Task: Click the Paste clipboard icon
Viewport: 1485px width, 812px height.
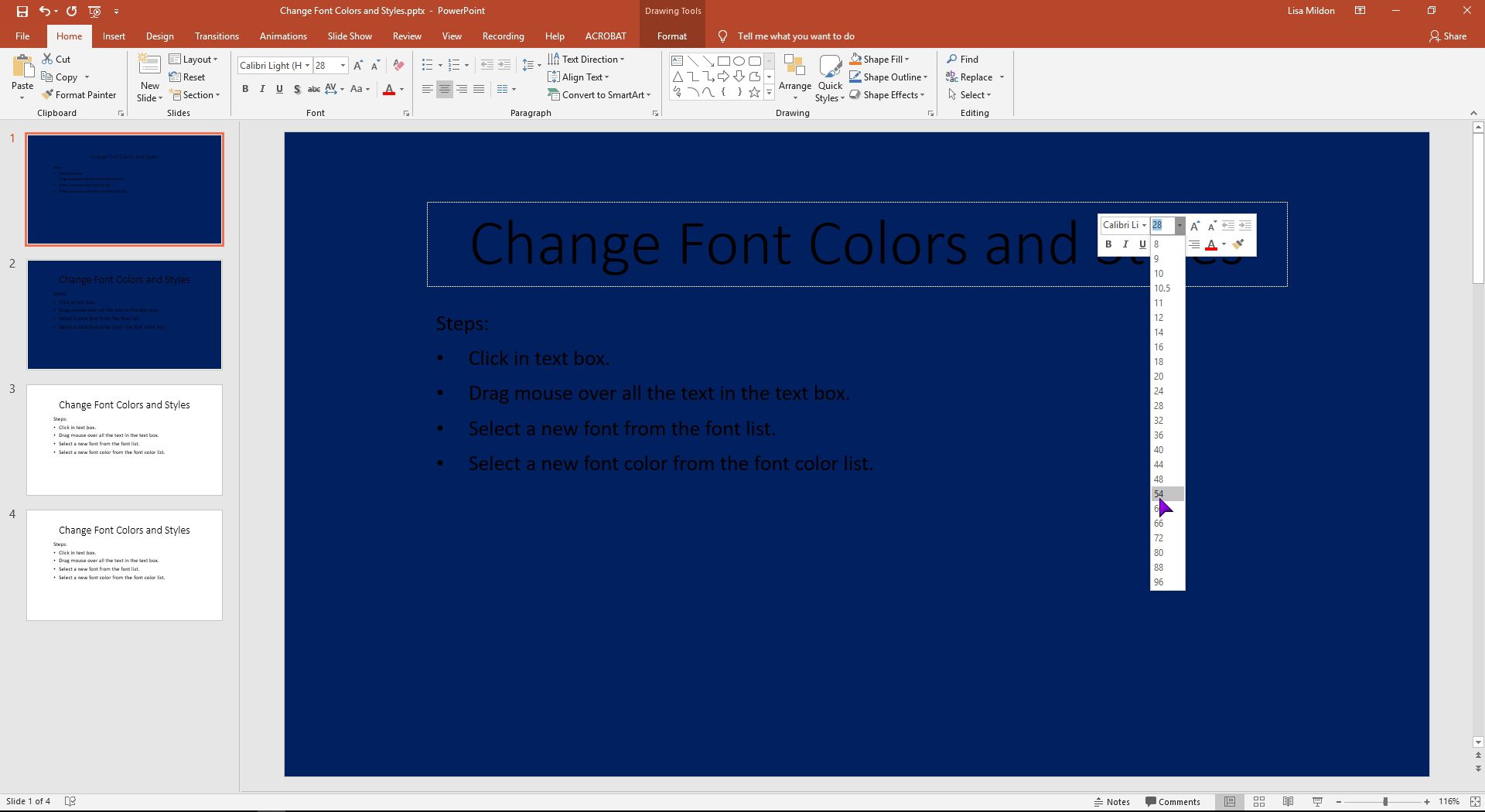Action: click(x=23, y=67)
